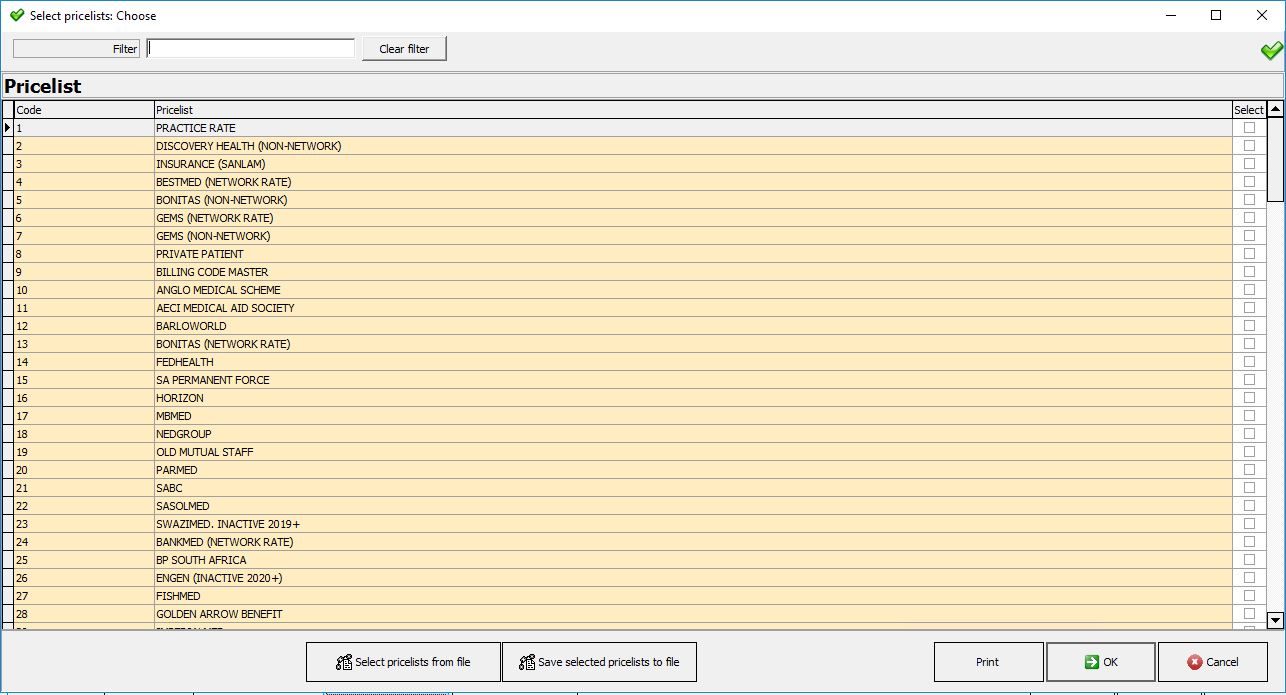Image resolution: width=1286 pixels, height=695 pixels.
Task: Tick the ANGLO MEDICAL SCHEME checkbox
Action: (x=1249, y=290)
